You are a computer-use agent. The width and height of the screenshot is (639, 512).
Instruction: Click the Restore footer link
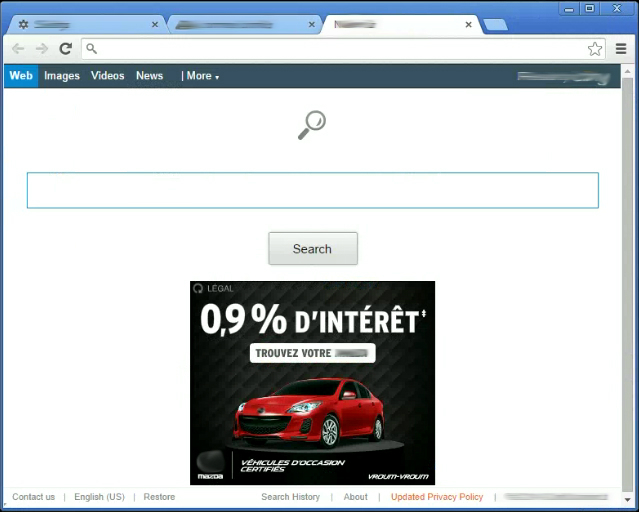pyautogui.click(x=159, y=497)
